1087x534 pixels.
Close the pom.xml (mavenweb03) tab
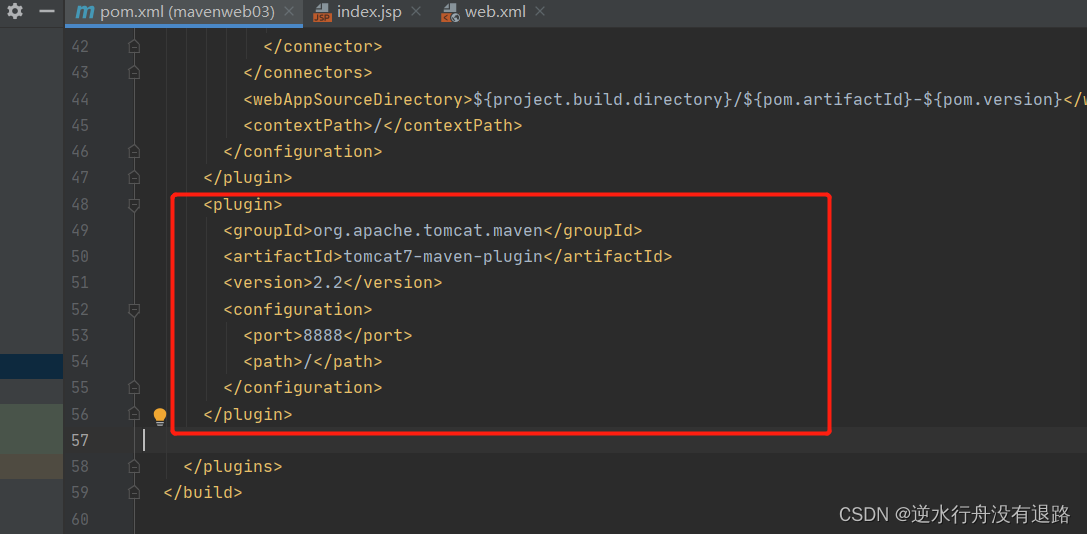click(x=289, y=12)
